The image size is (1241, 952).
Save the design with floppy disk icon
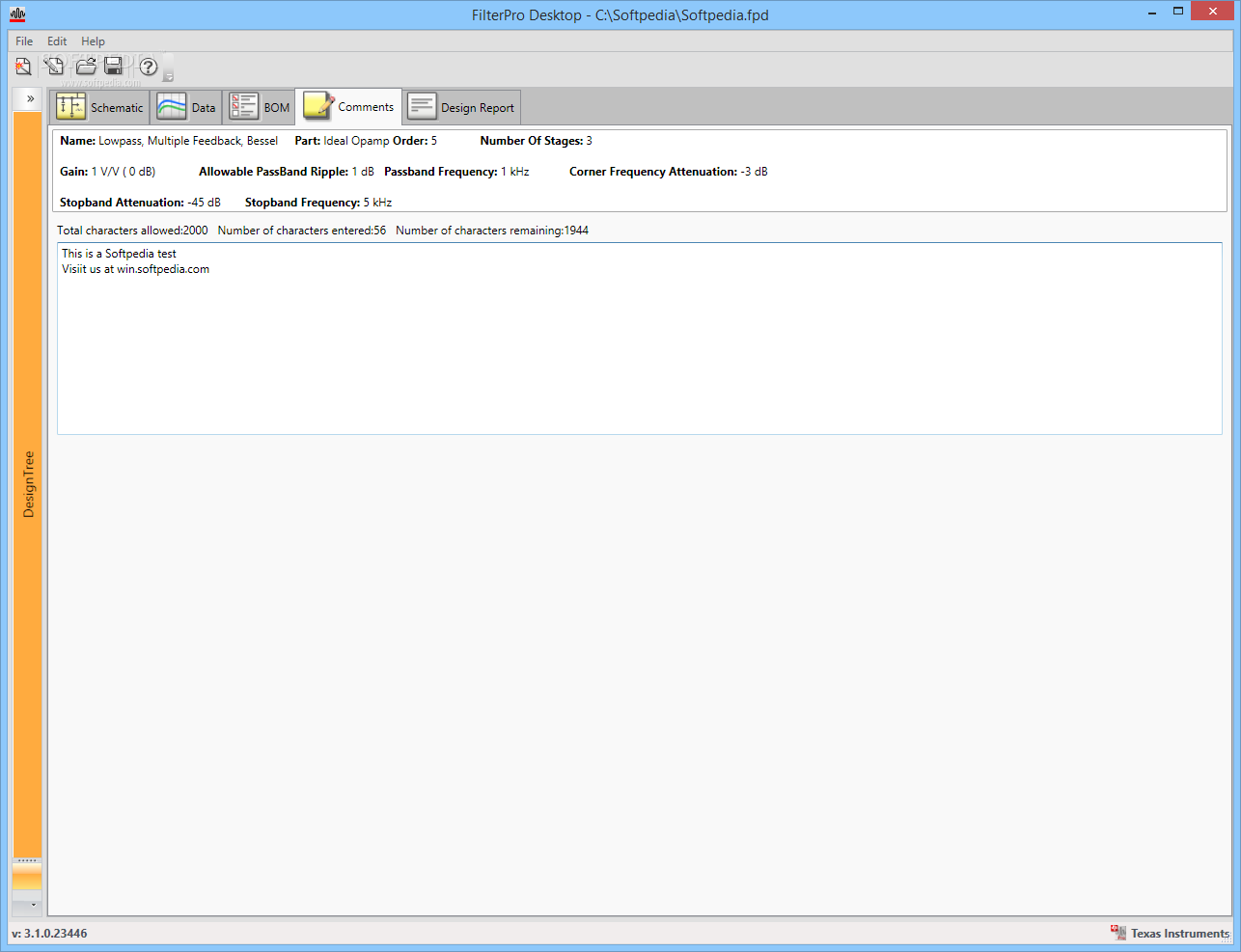pyautogui.click(x=114, y=67)
